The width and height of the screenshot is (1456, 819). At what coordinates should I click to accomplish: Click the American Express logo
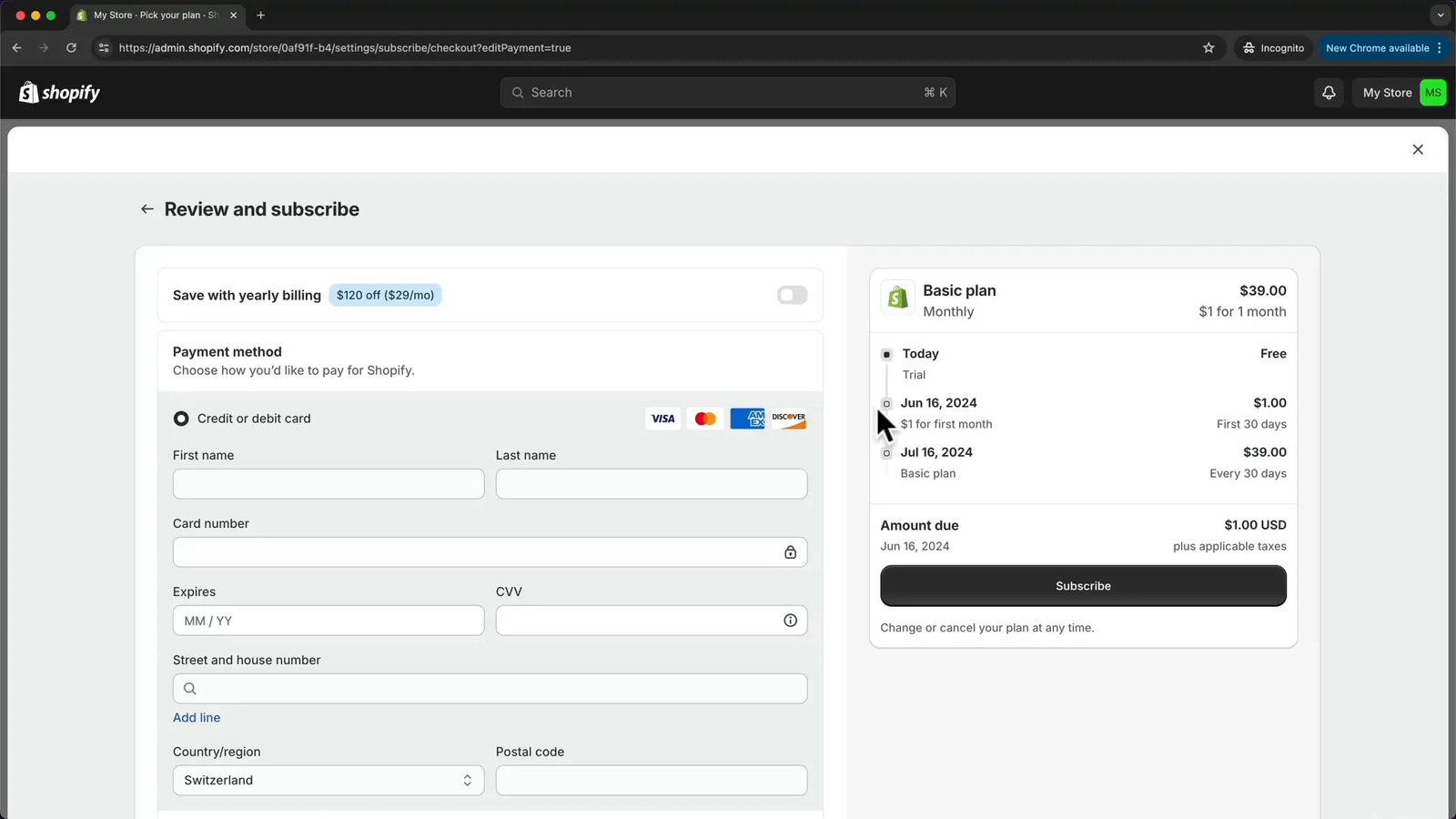(747, 419)
